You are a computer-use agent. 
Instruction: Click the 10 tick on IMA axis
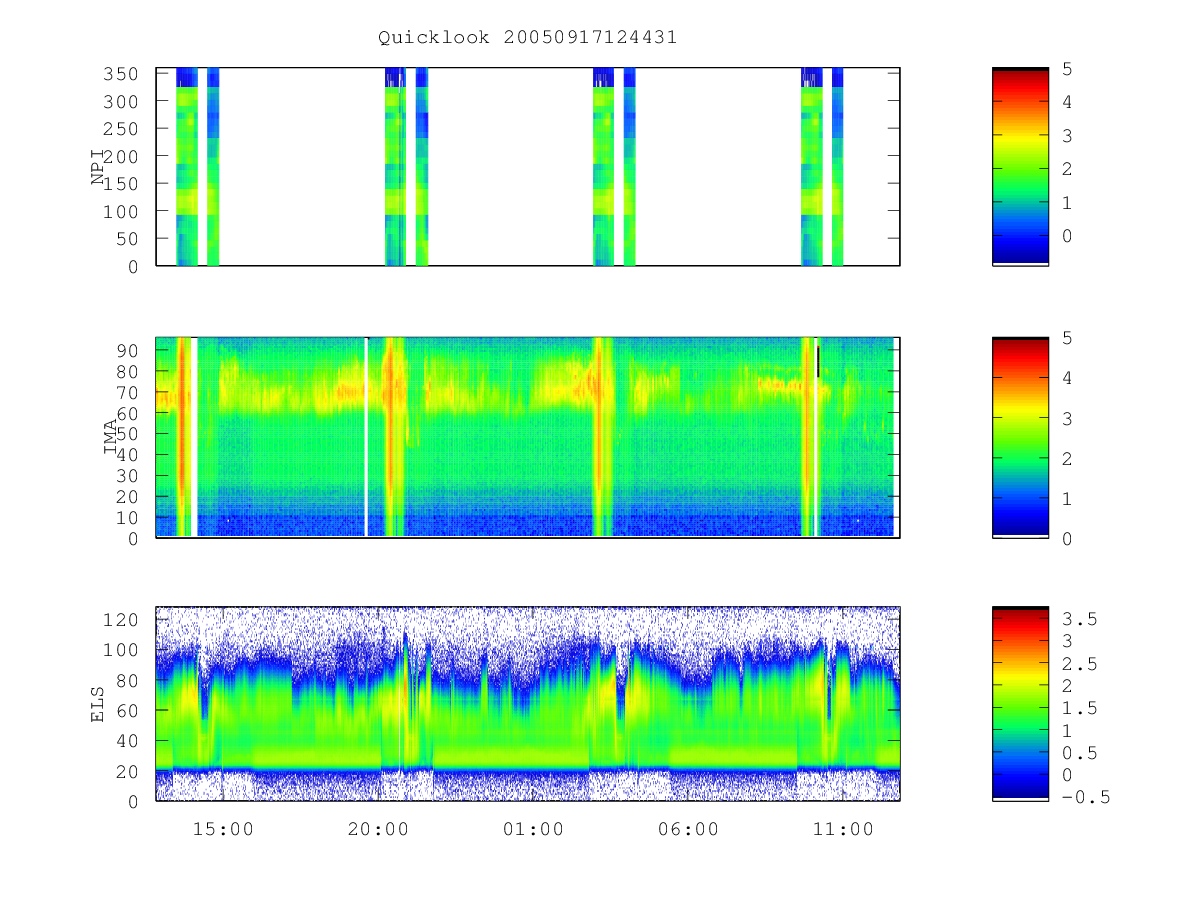coord(129,517)
